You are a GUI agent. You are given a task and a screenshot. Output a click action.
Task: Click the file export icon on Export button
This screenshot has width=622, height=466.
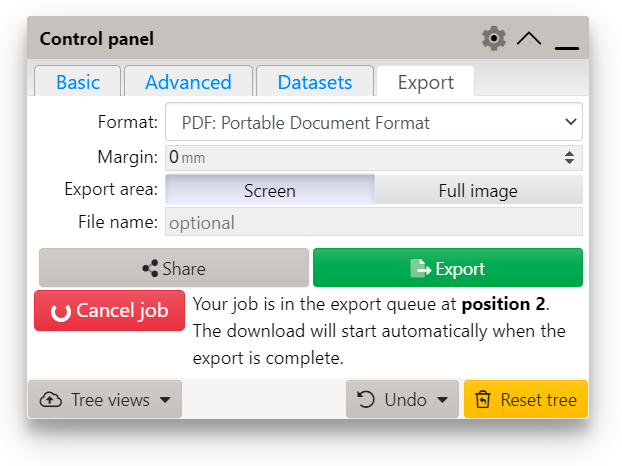click(420, 268)
